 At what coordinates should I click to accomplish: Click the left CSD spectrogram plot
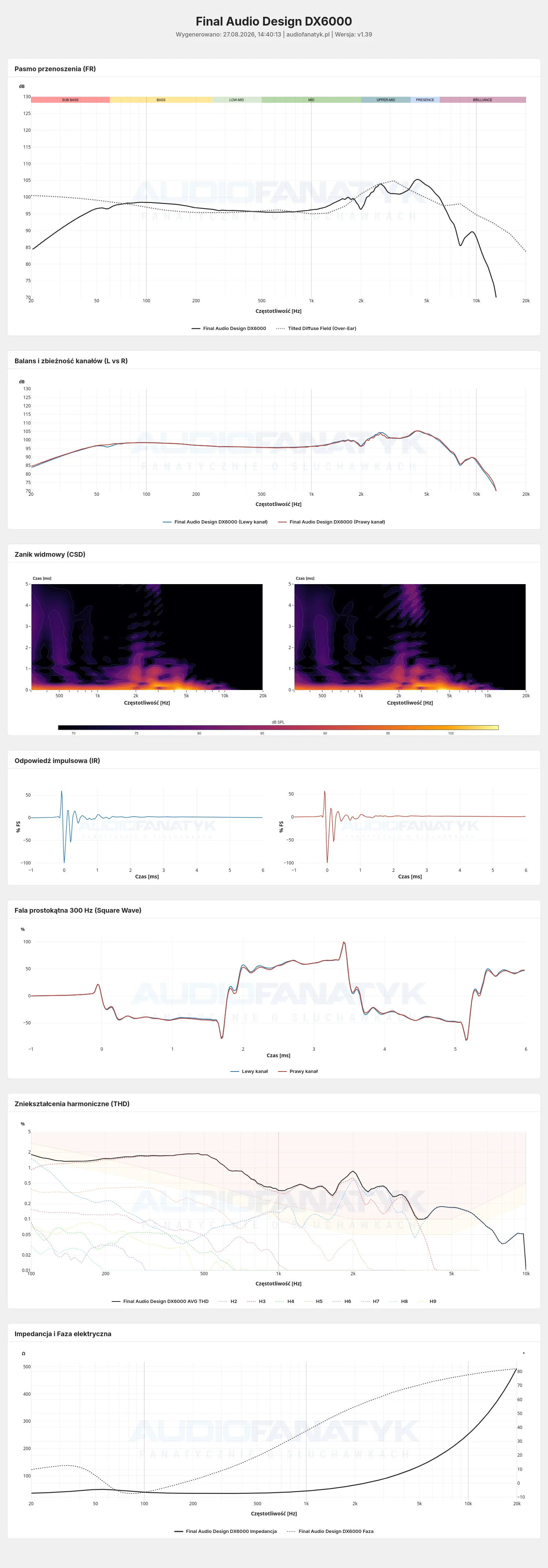pos(147,637)
